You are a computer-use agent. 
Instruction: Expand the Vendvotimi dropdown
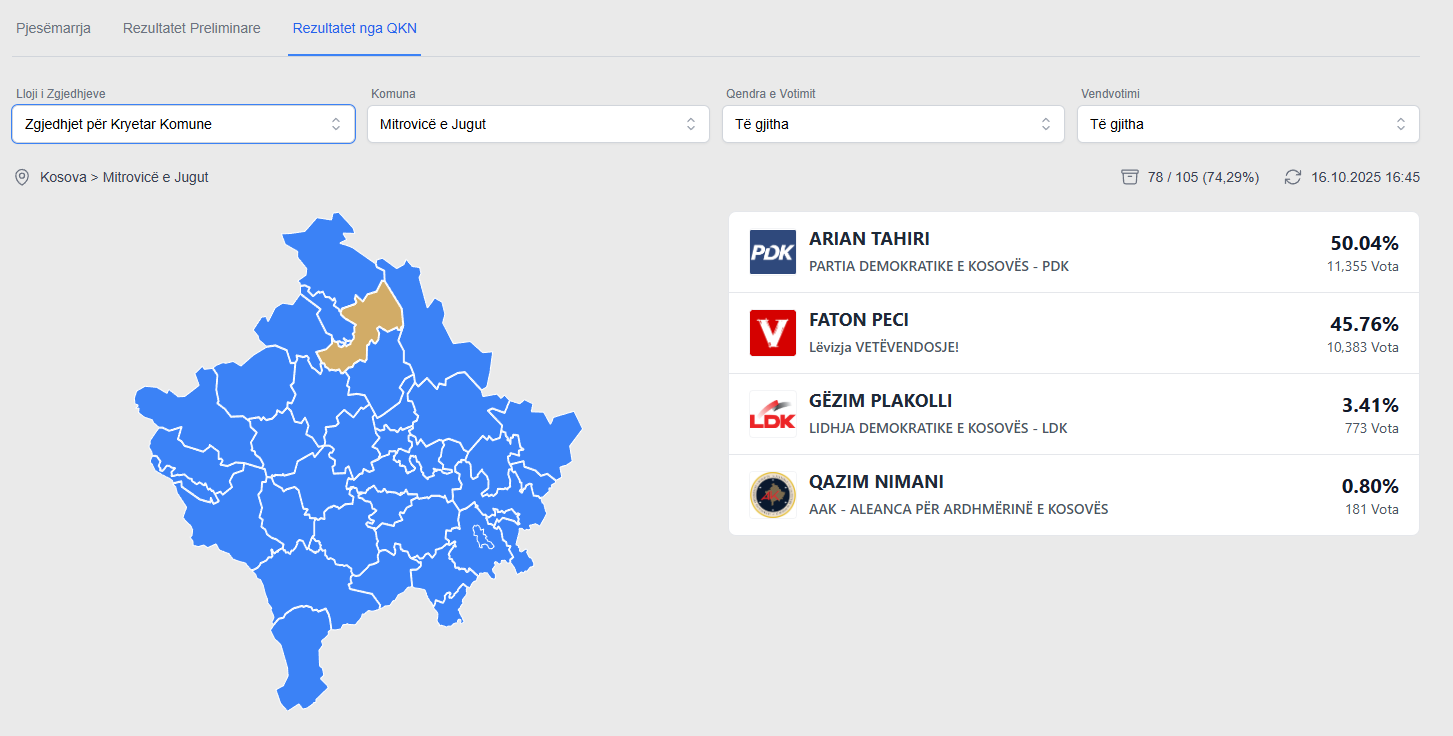[x=1248, y=124]
